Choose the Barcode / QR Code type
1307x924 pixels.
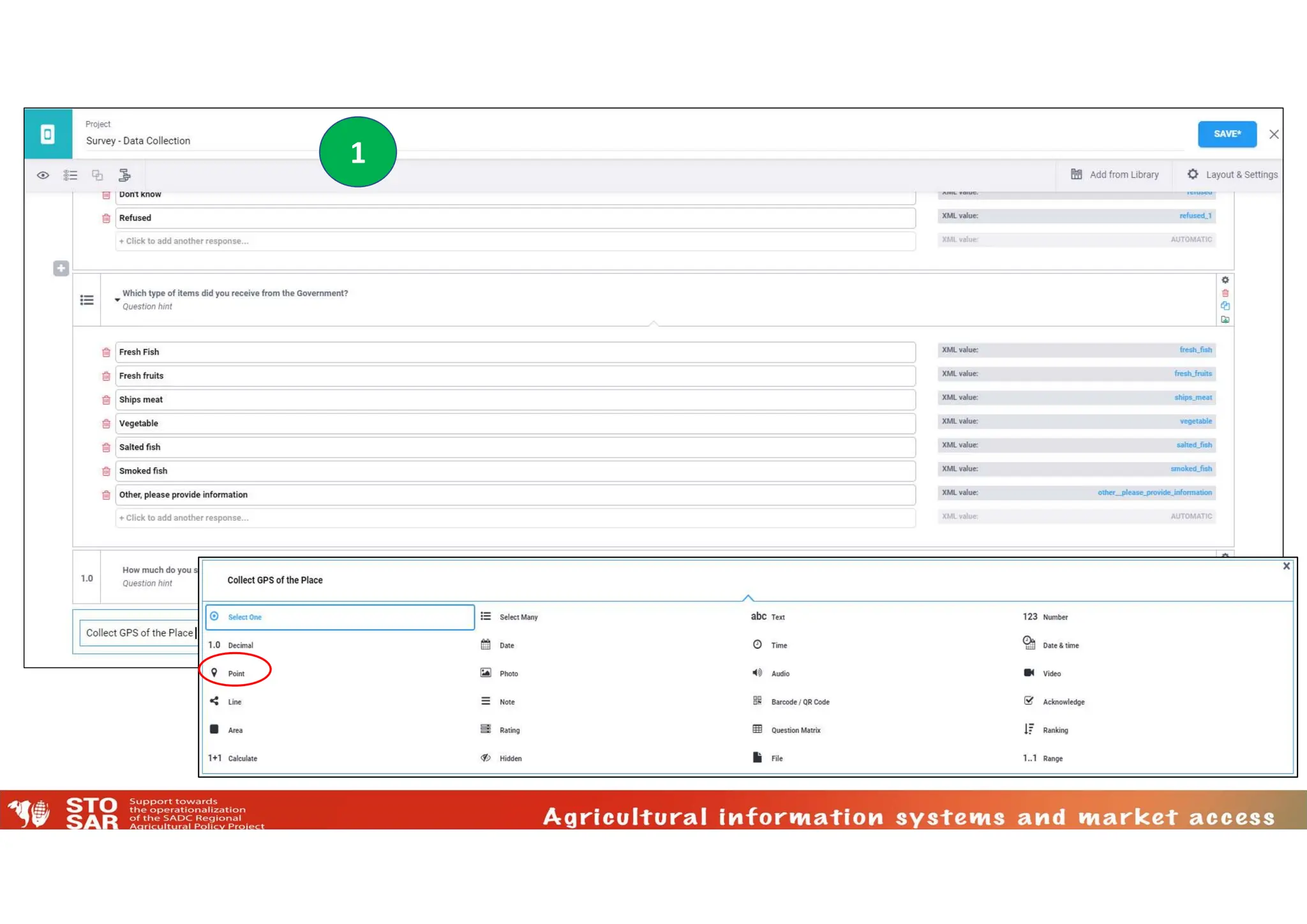pos(800,702)
